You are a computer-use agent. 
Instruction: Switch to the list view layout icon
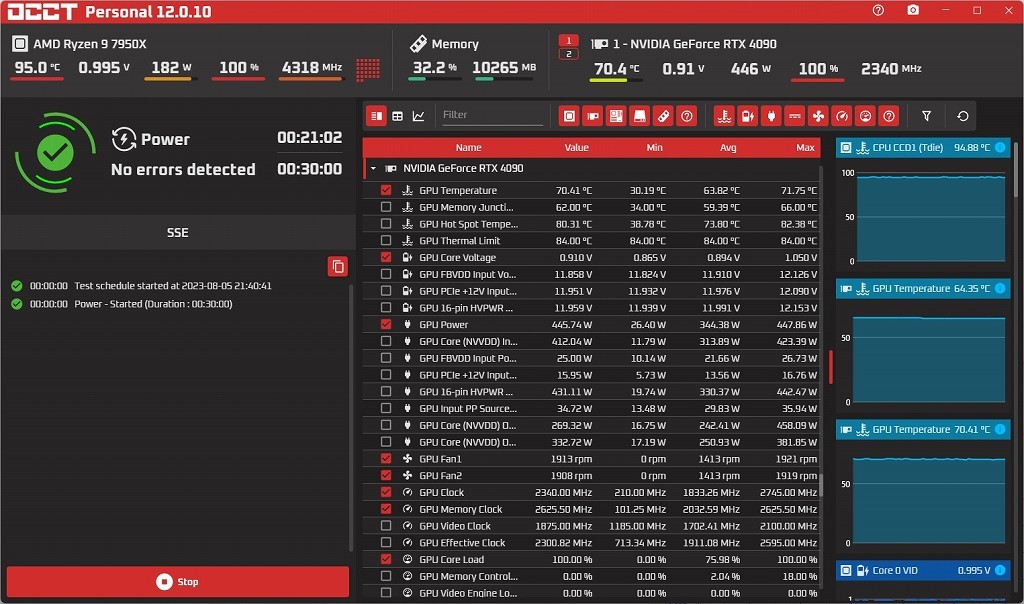(x=377, y=116)
